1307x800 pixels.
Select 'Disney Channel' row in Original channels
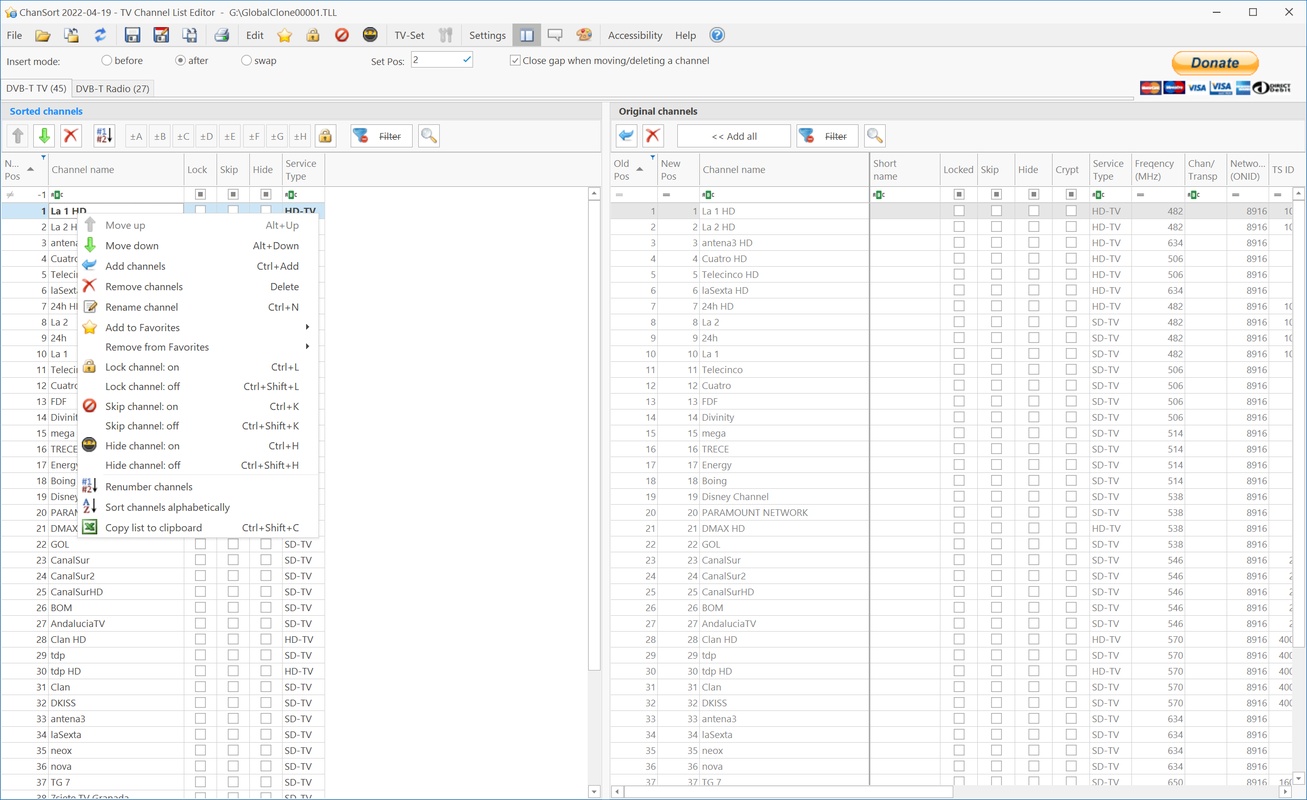(950, 496)
